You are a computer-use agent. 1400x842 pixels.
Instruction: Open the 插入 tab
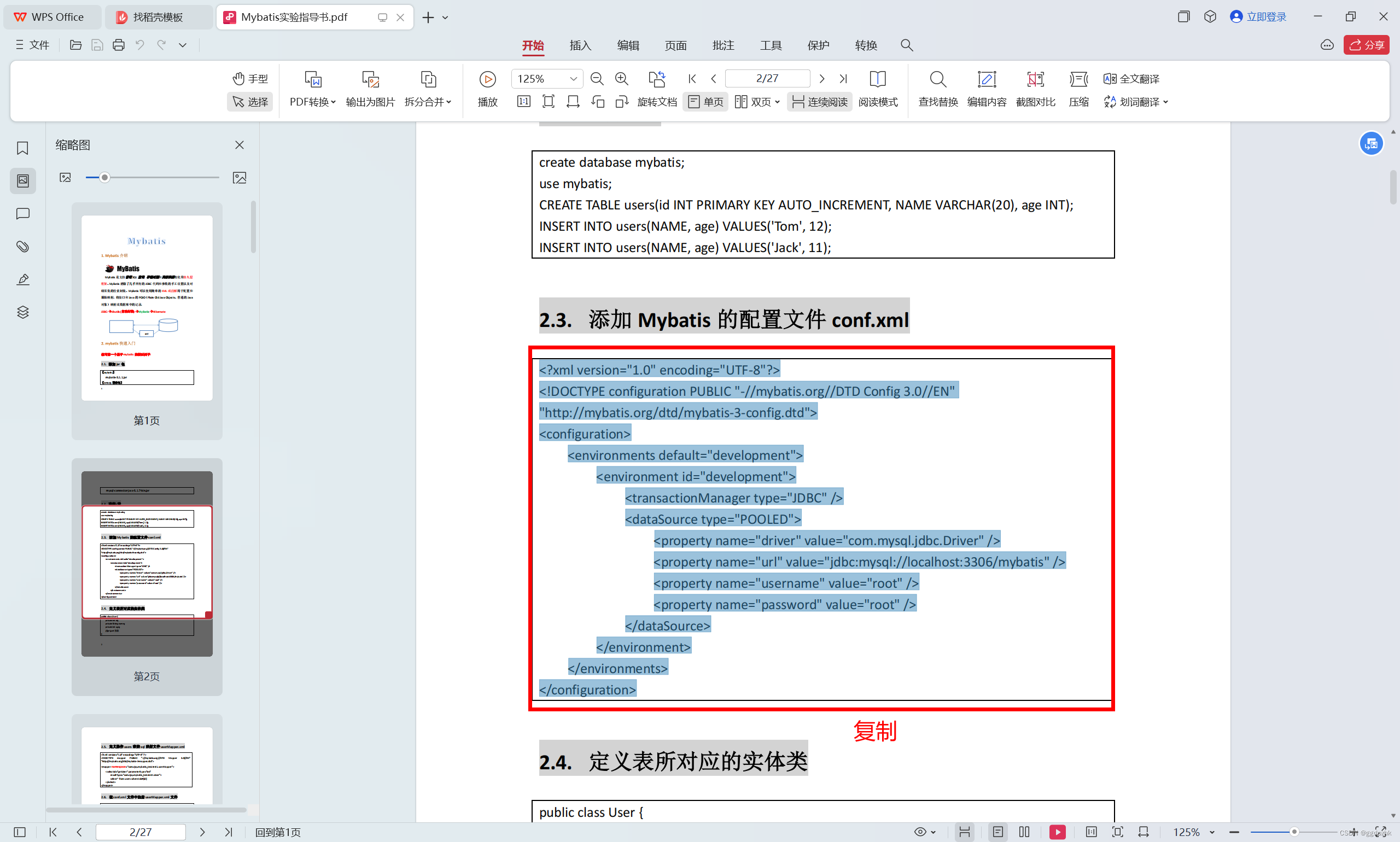[581, 45]
